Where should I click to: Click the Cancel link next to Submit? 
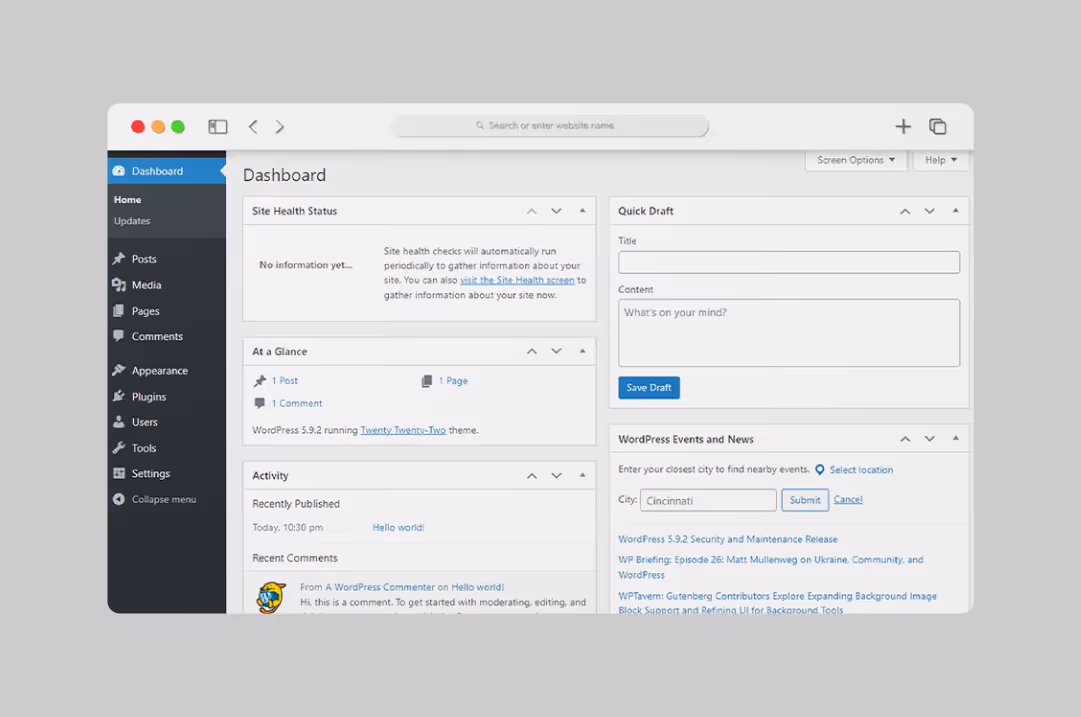[x=848, y=500]
